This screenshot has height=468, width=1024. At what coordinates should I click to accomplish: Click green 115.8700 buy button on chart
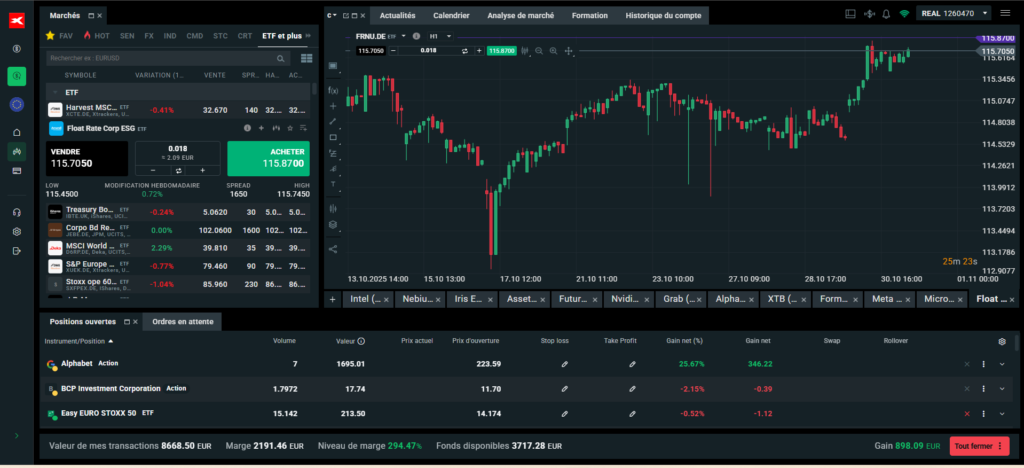coord(502,51)
